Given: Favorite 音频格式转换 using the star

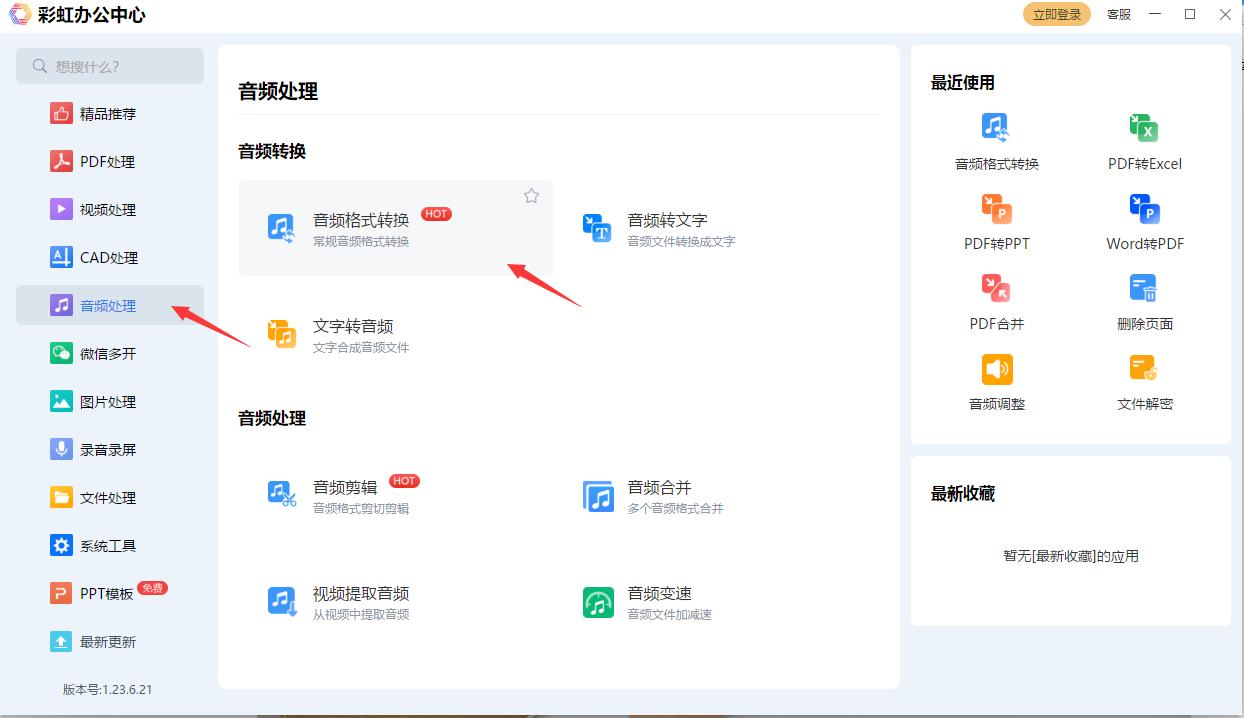Looking at the screenshot, I should pyautogui.click(x=531, y=195).
